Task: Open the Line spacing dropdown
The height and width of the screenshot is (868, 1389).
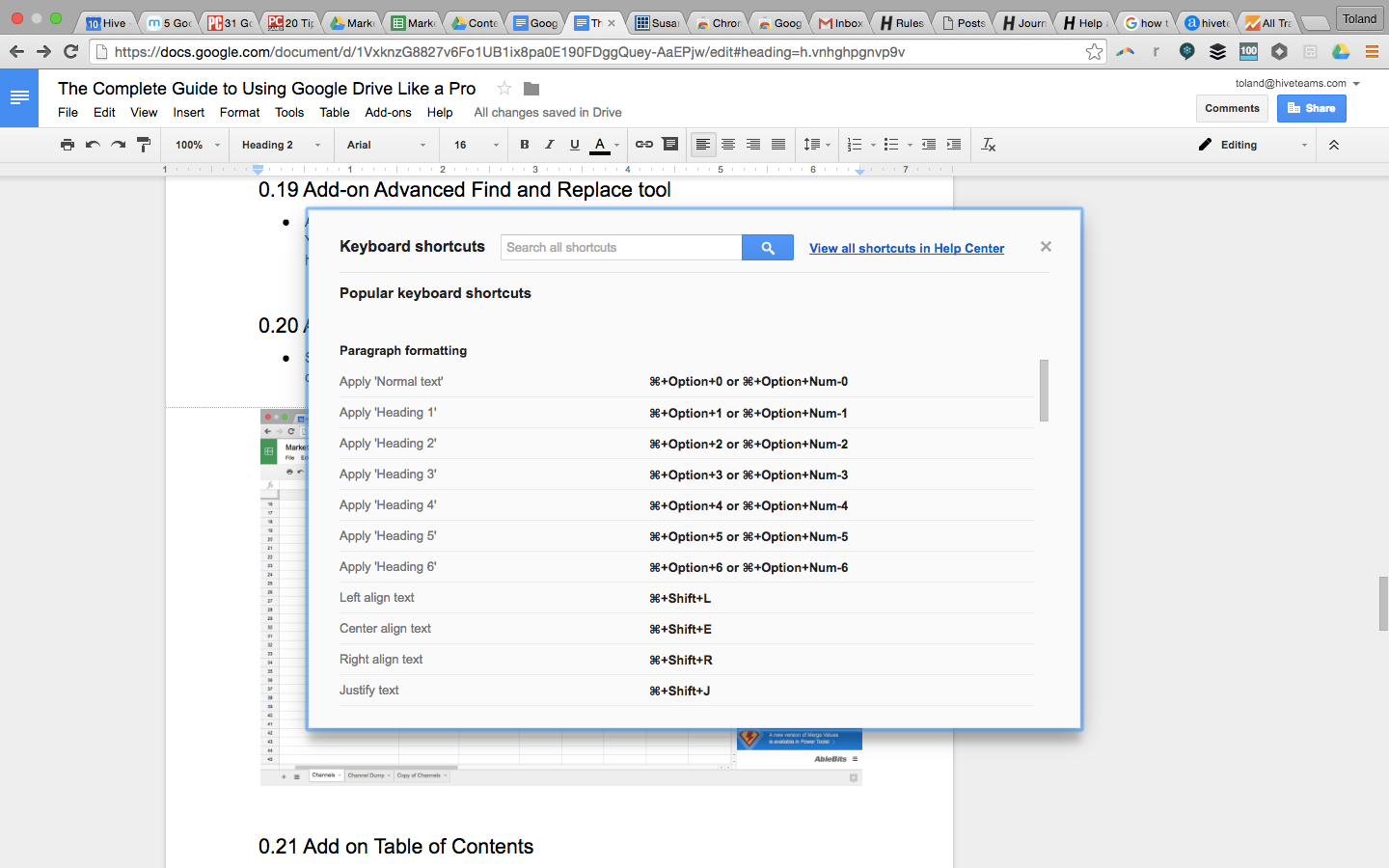Action: [815, 145]
